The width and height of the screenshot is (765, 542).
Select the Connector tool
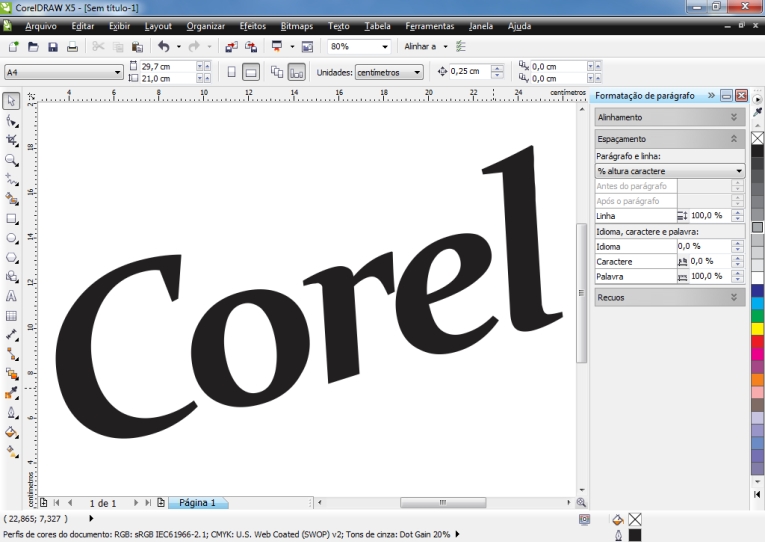click(11, 355)
